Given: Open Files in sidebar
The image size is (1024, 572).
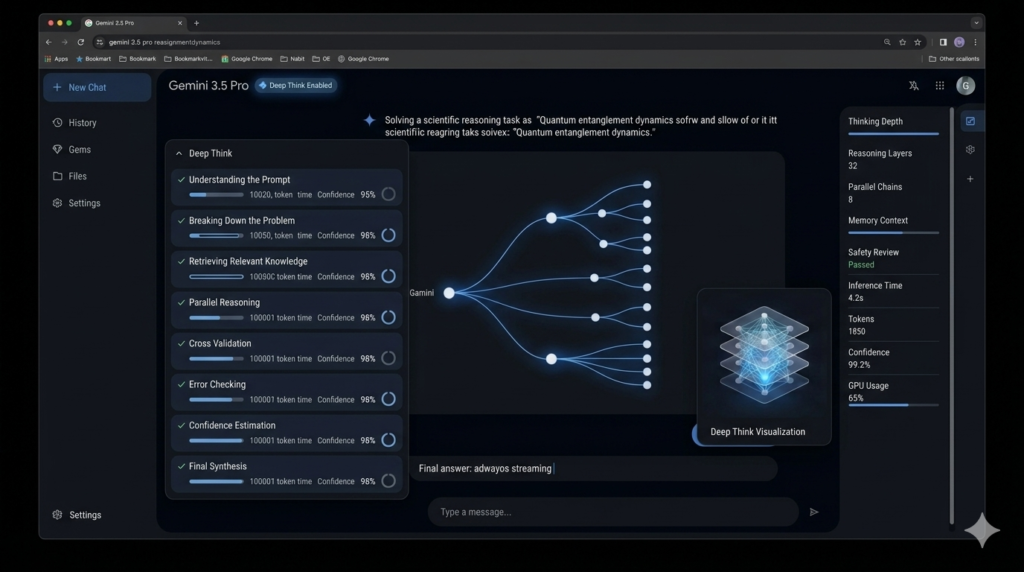Looking at the screenshot, I should click(x=70, y=176).
